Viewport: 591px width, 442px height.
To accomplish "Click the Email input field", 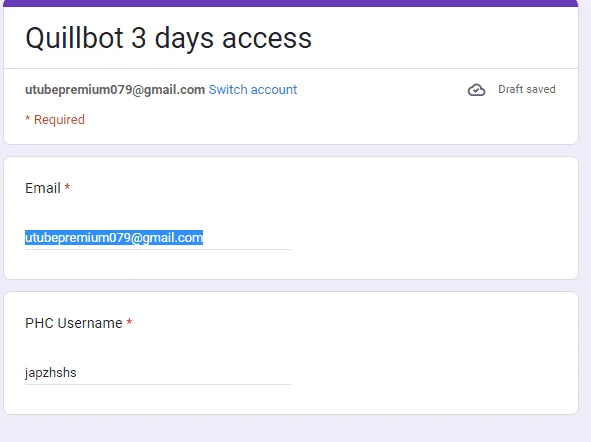I will [x=158, y=238].
